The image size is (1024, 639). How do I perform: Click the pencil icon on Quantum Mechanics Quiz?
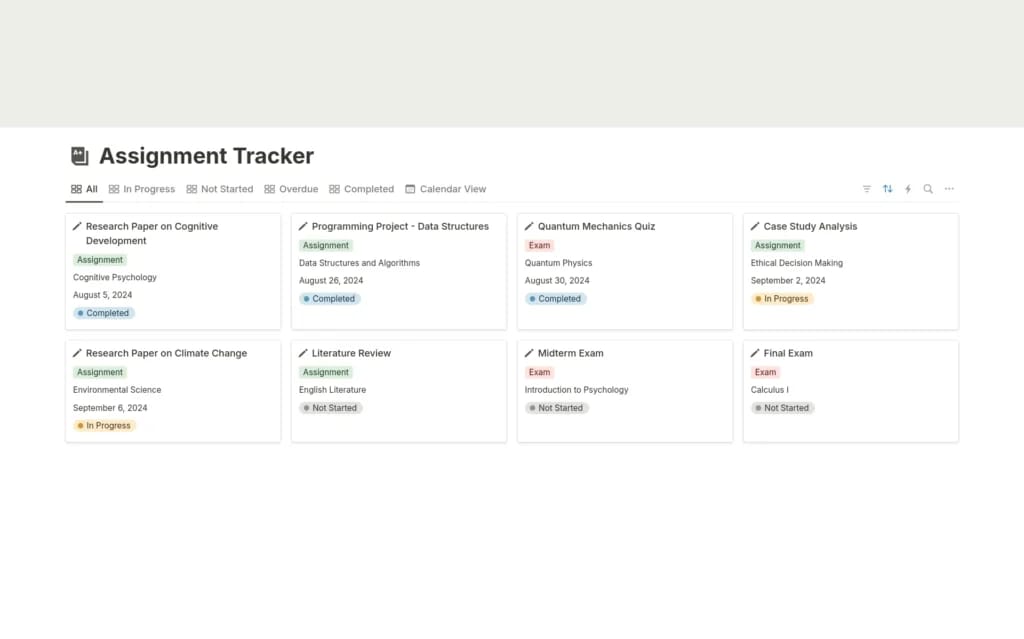[529, 226]
